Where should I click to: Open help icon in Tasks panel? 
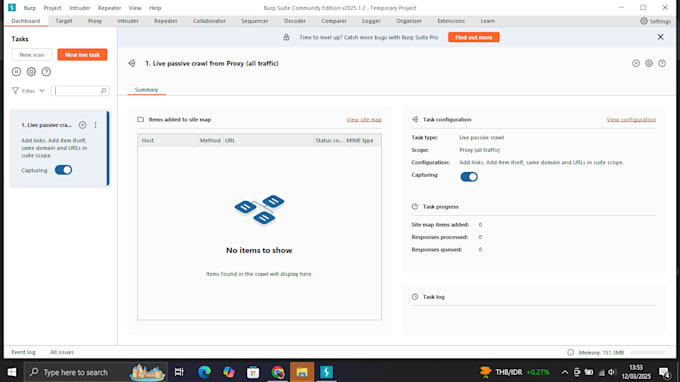point(46,72)
